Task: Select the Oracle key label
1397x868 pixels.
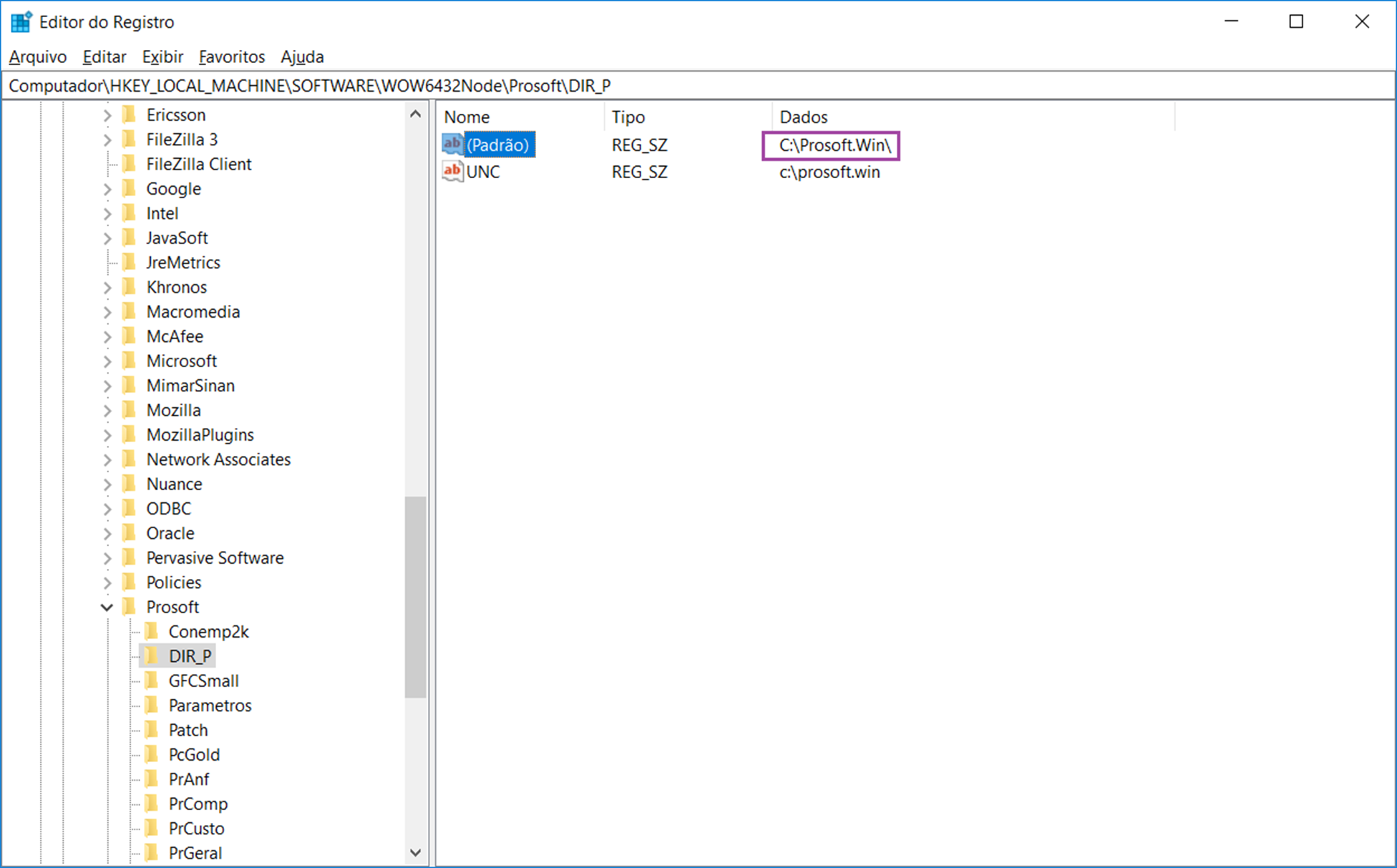Action: pyautogui.click(x=170, y=534)
